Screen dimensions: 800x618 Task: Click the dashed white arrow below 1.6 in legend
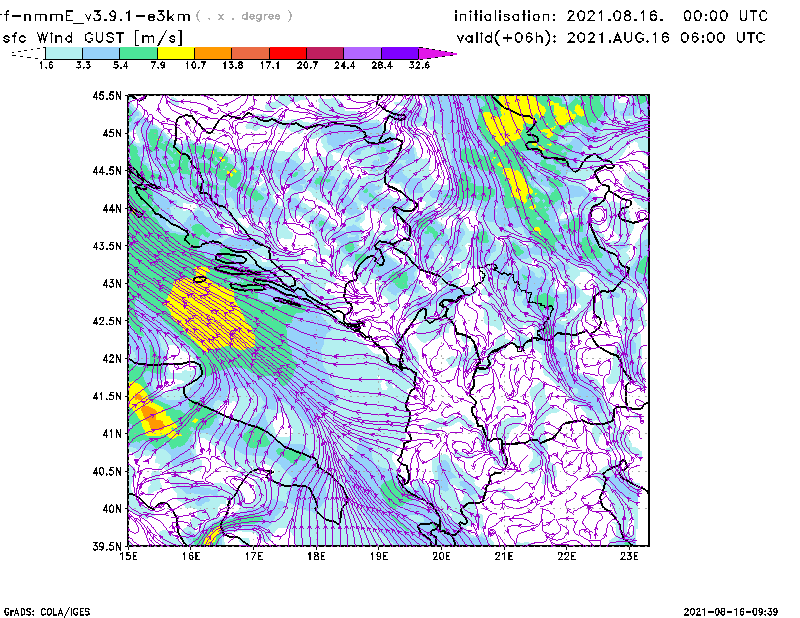pos(28,53)
